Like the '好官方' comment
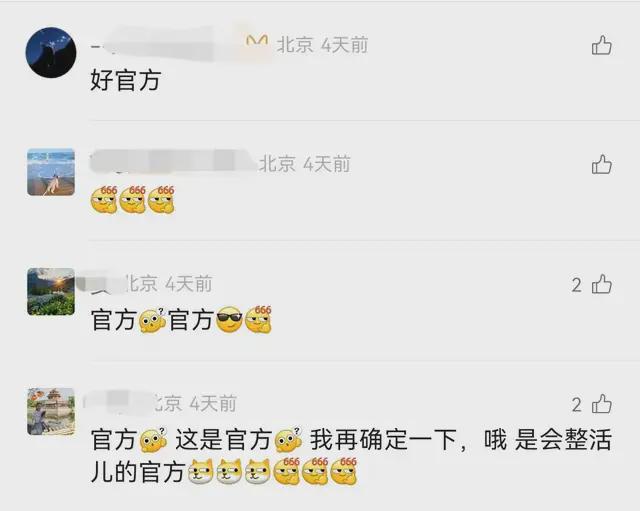Image resolution: width=640 pixels, height=511 pixels. pos(602,45)
